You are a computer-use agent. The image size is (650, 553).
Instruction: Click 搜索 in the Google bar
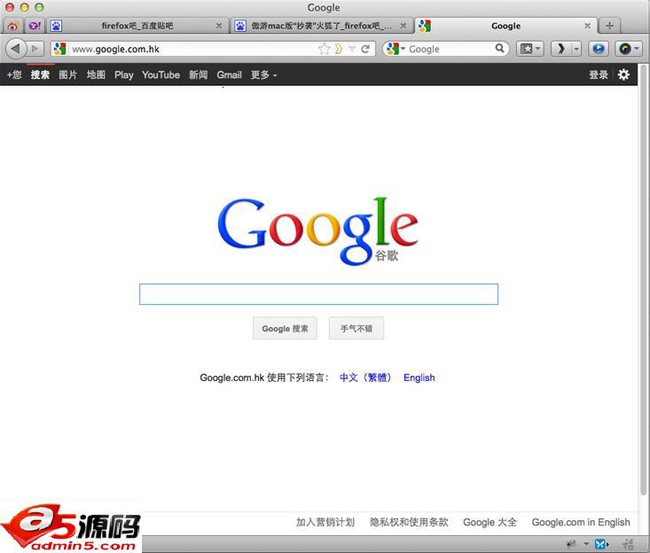click(40, 75)
